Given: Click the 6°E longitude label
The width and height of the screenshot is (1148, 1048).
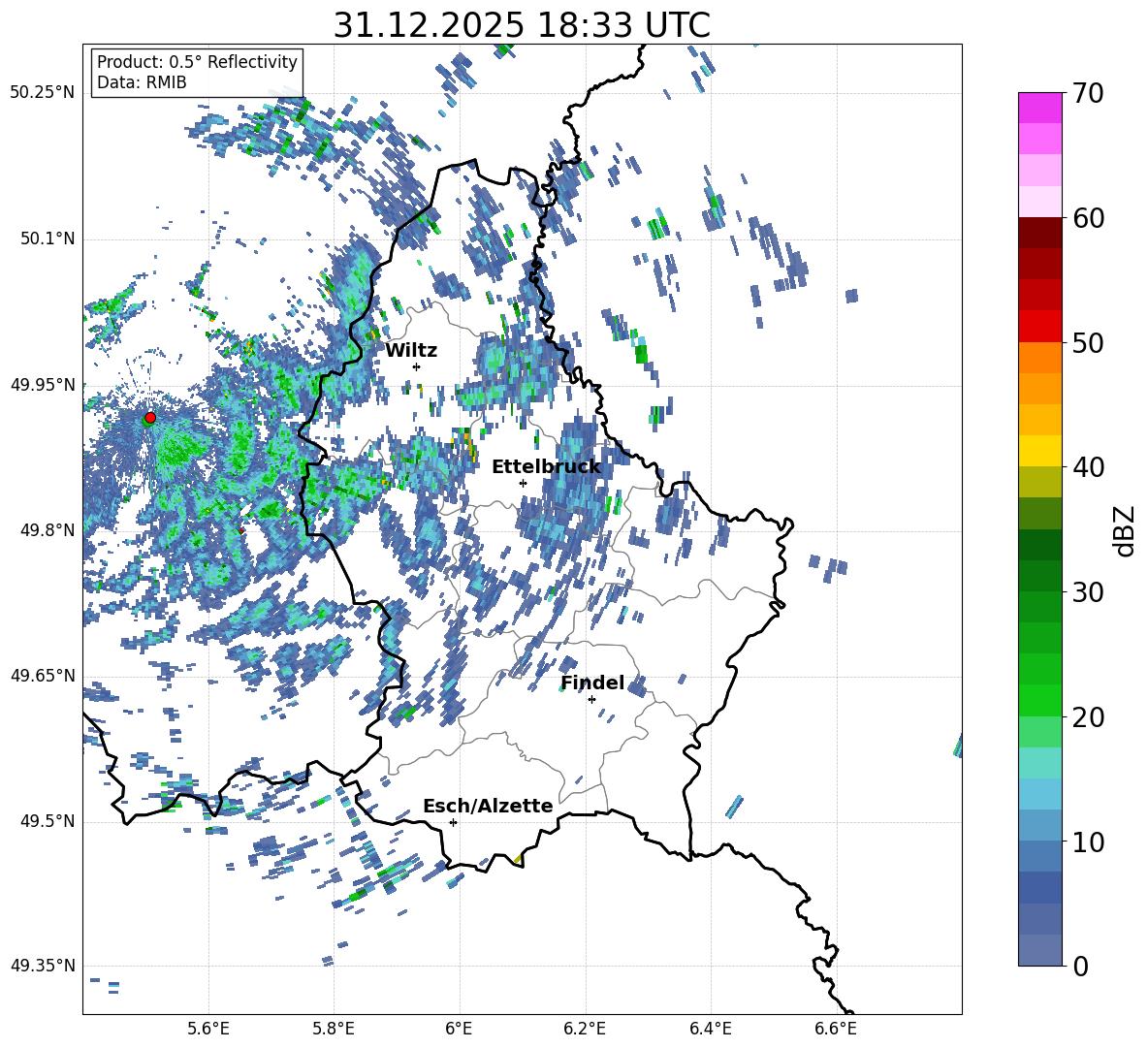Looking at the screenshot, I should [x=459, y=1029].
